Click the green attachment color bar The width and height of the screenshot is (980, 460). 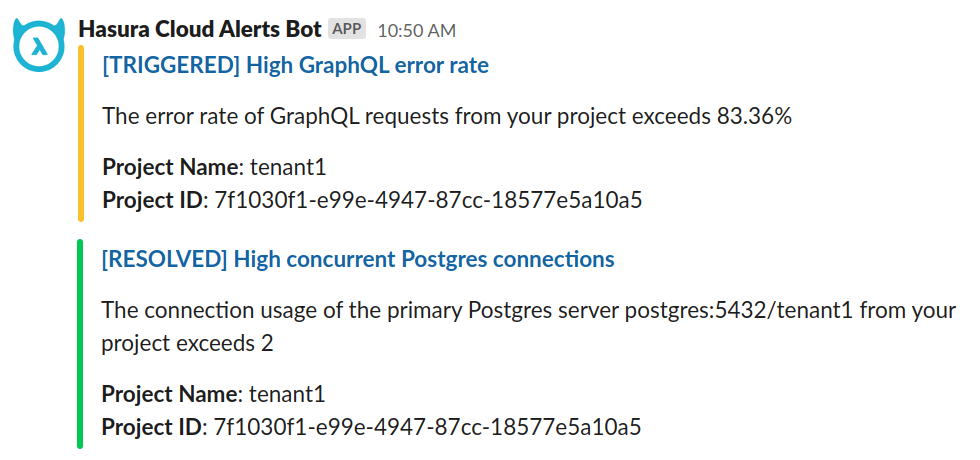click(79, 342)
